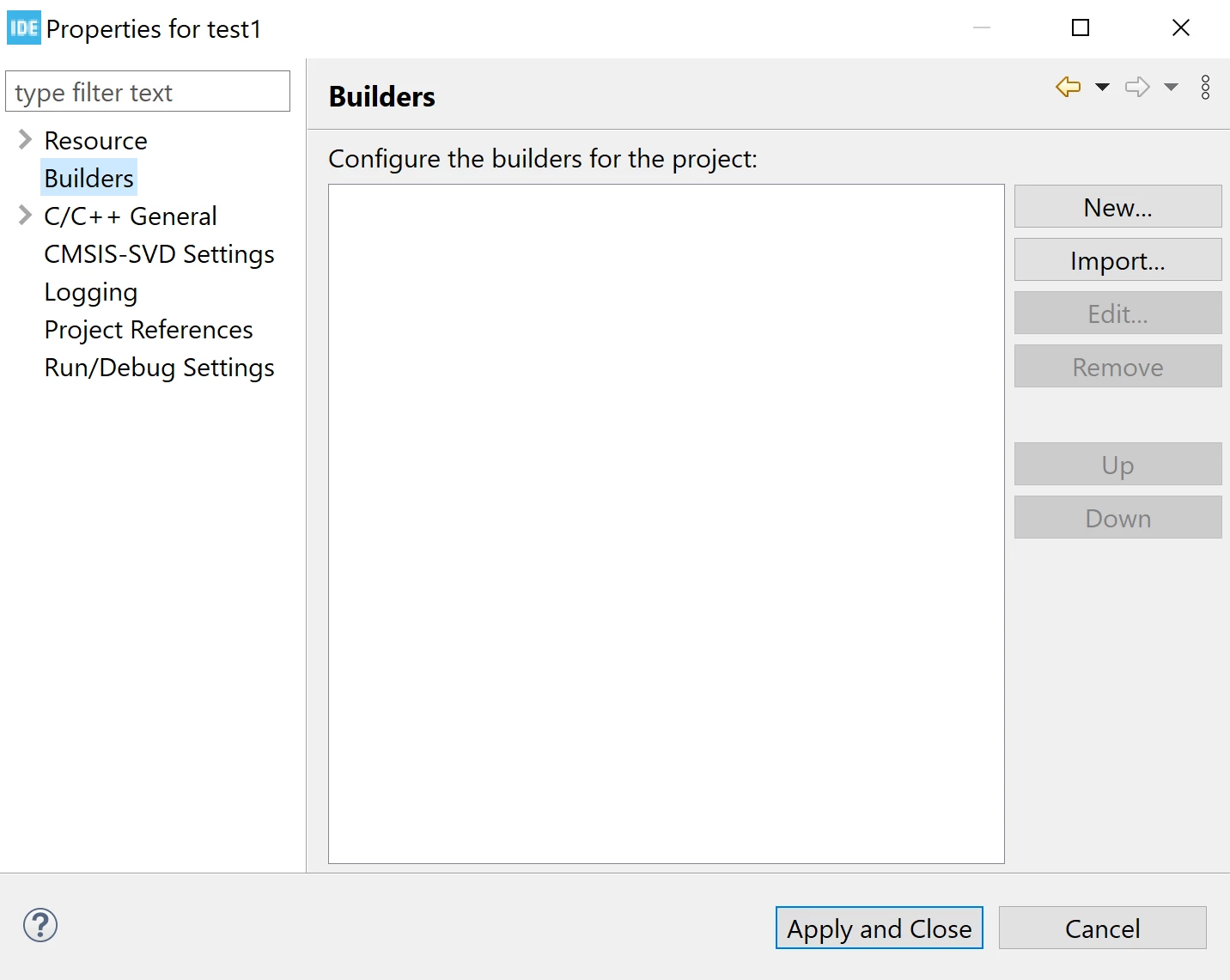The image size is (1230, 980).
Task: Click the IDE icon in title bar
Action: click(24, 28)
